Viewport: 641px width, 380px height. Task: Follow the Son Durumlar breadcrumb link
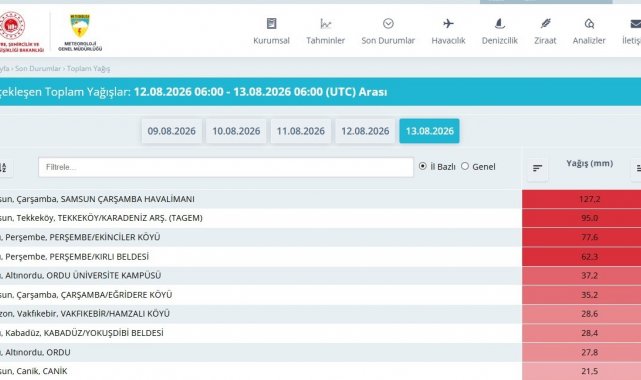[x=38, y=69]
